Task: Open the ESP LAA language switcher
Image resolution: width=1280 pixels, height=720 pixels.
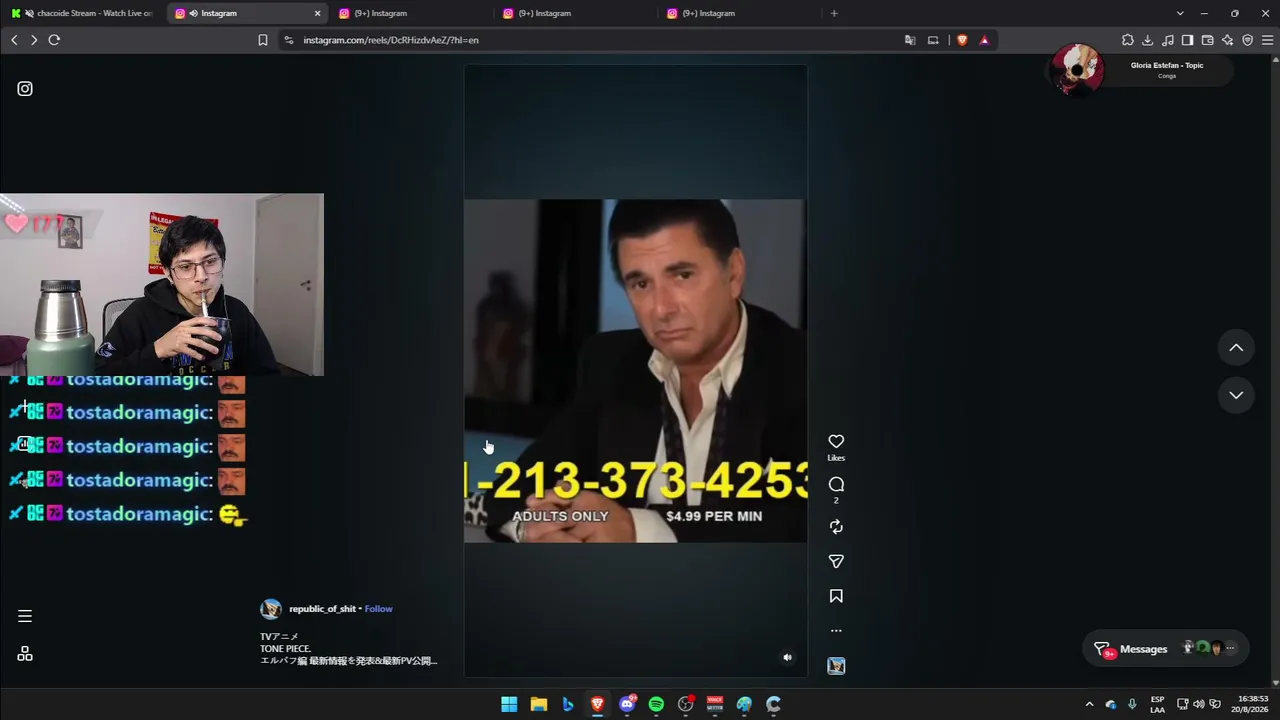Action: click(x=1157, y=704)
